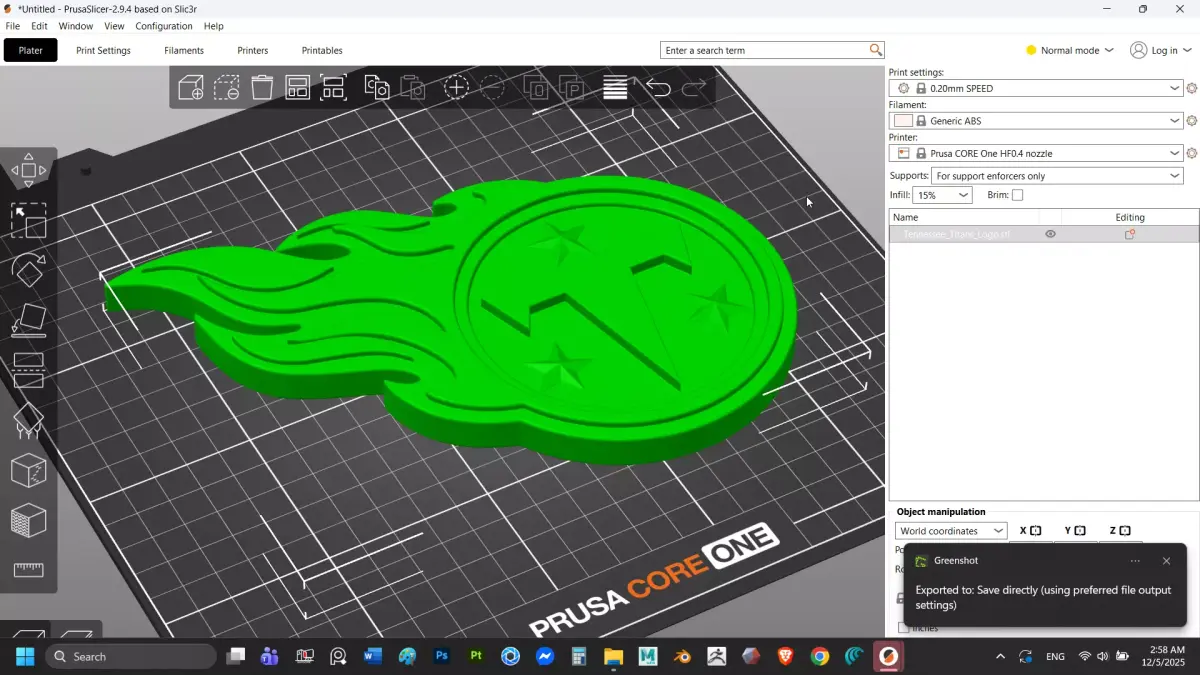This screenshot has width=1200, height=675.
Task: Toggle the Z axis mirror button
Action: click(1125, 531)
